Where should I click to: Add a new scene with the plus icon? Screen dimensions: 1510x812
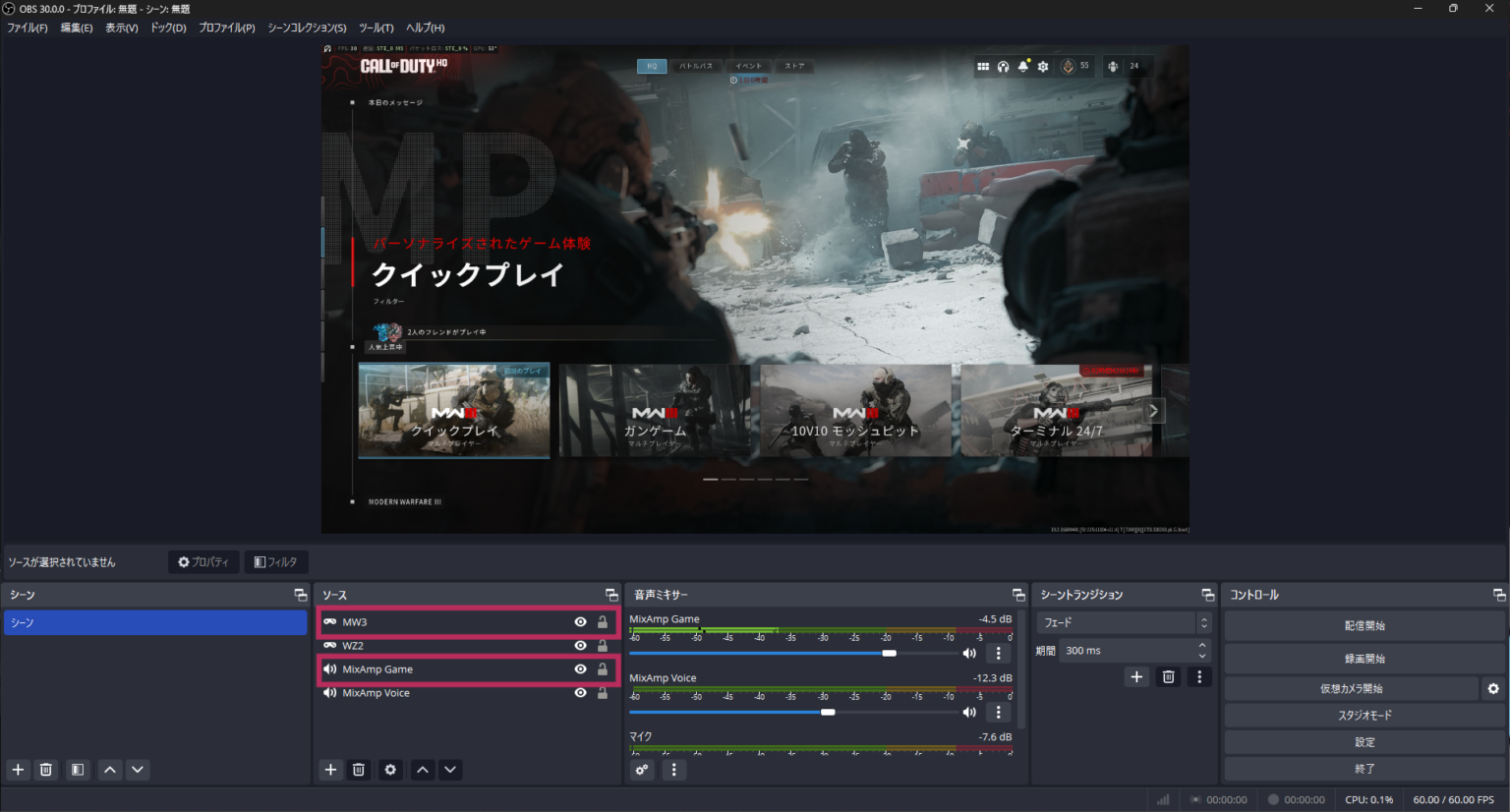17,770
